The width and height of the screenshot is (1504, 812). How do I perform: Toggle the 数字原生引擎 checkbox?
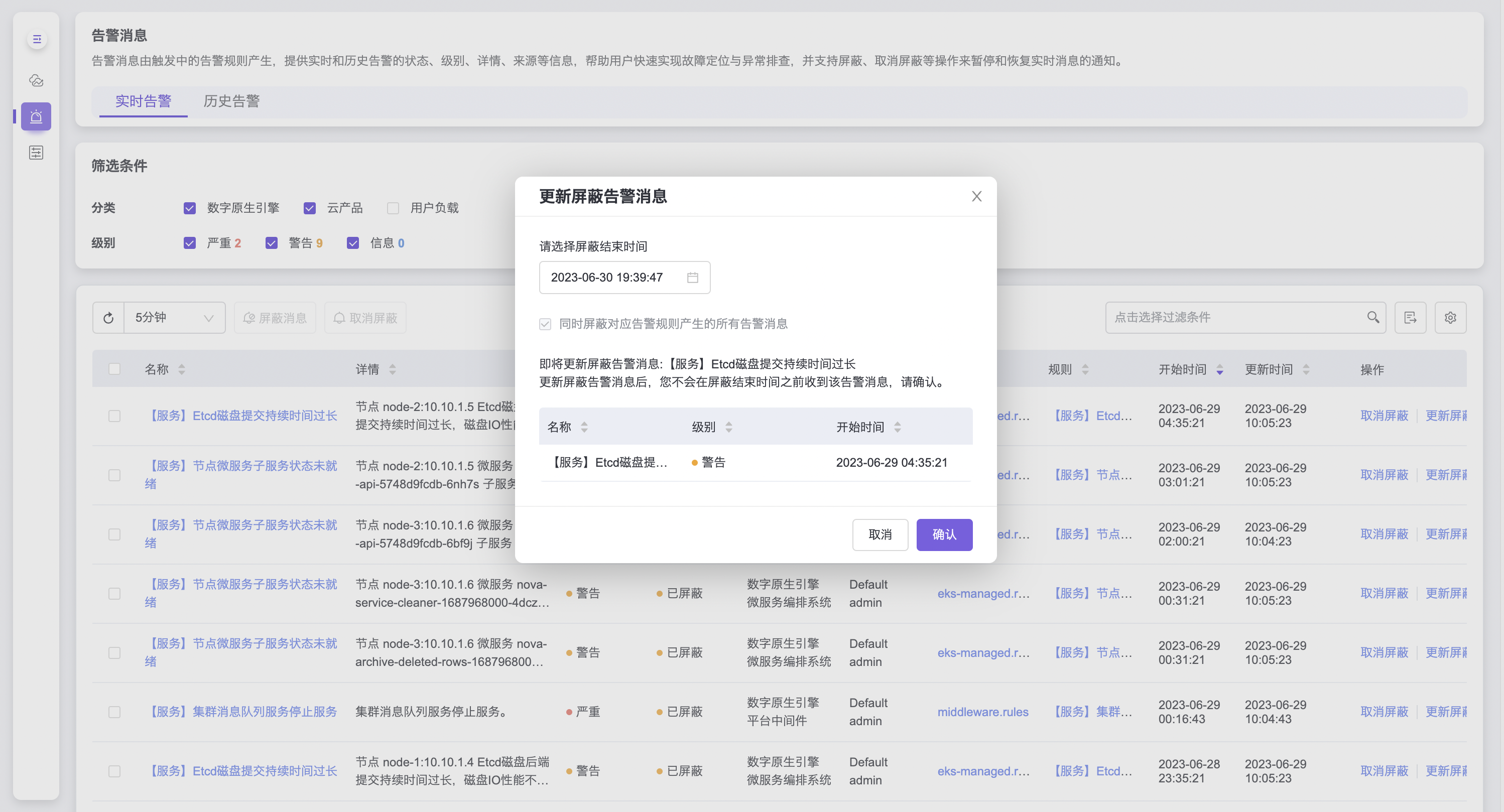click(x=190, y=208)
